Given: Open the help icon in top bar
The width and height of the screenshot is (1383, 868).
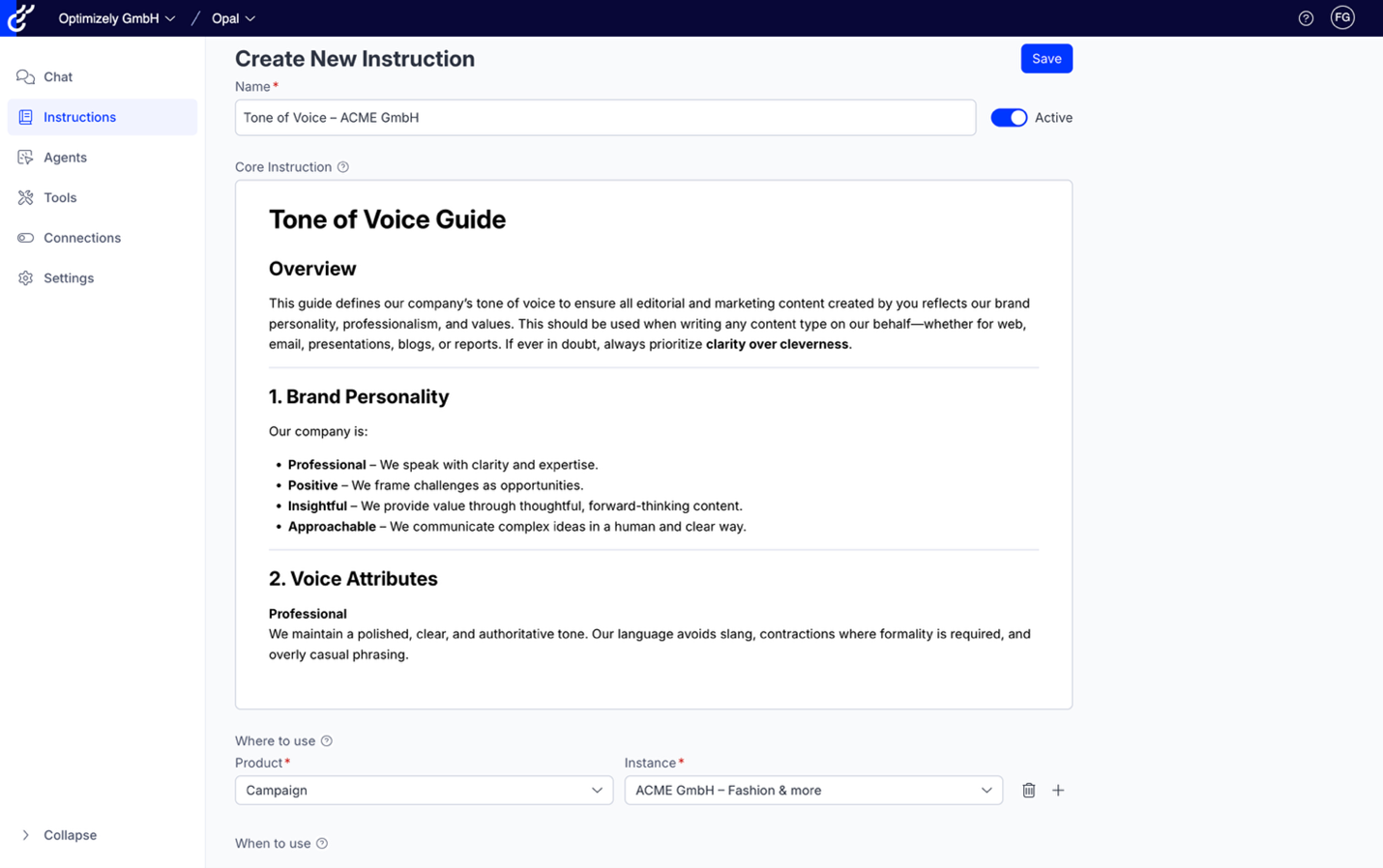Looking at the screenshot, I should pyautogui.click(x=1306, y=18).
